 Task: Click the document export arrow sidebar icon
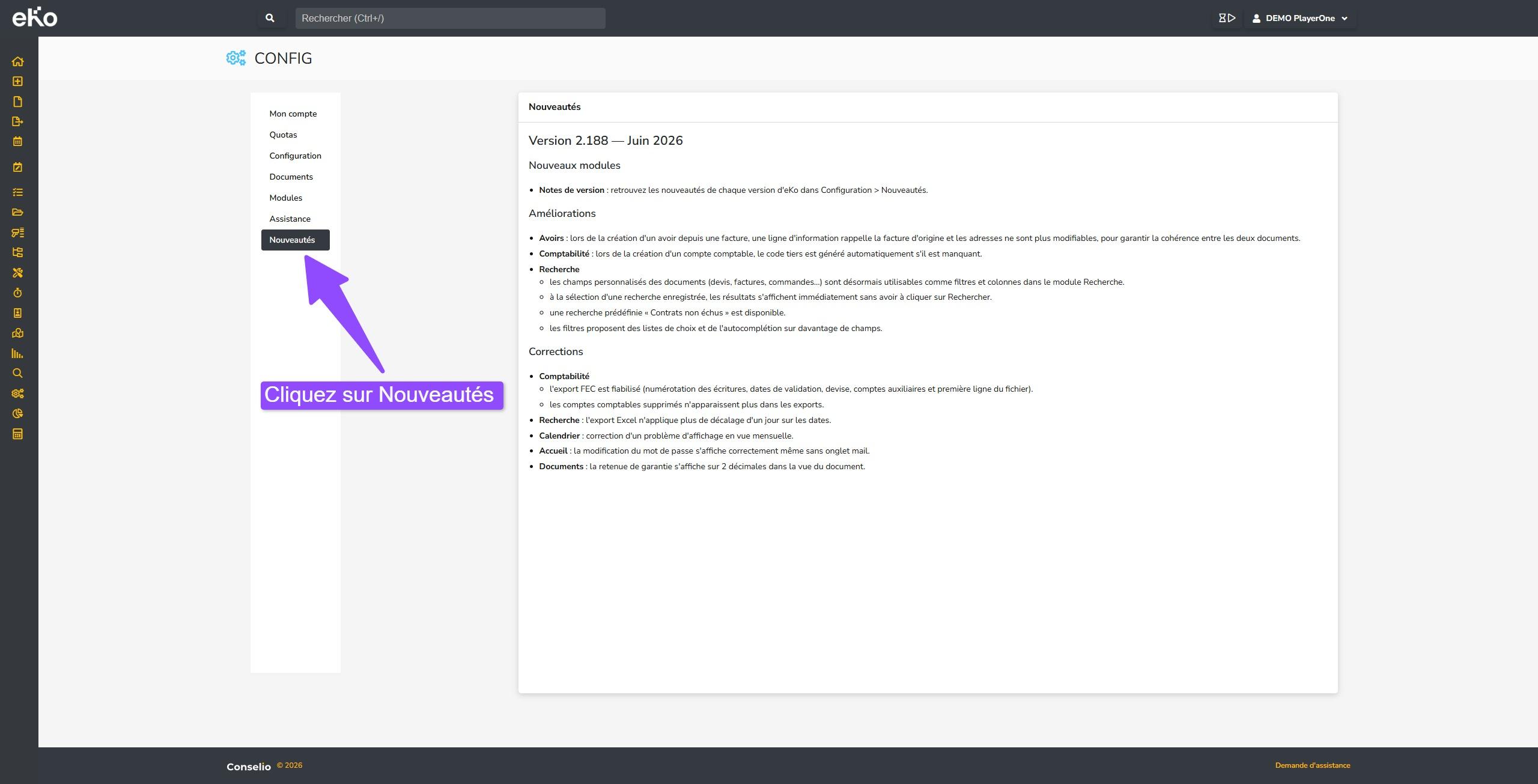pos(17,121)
